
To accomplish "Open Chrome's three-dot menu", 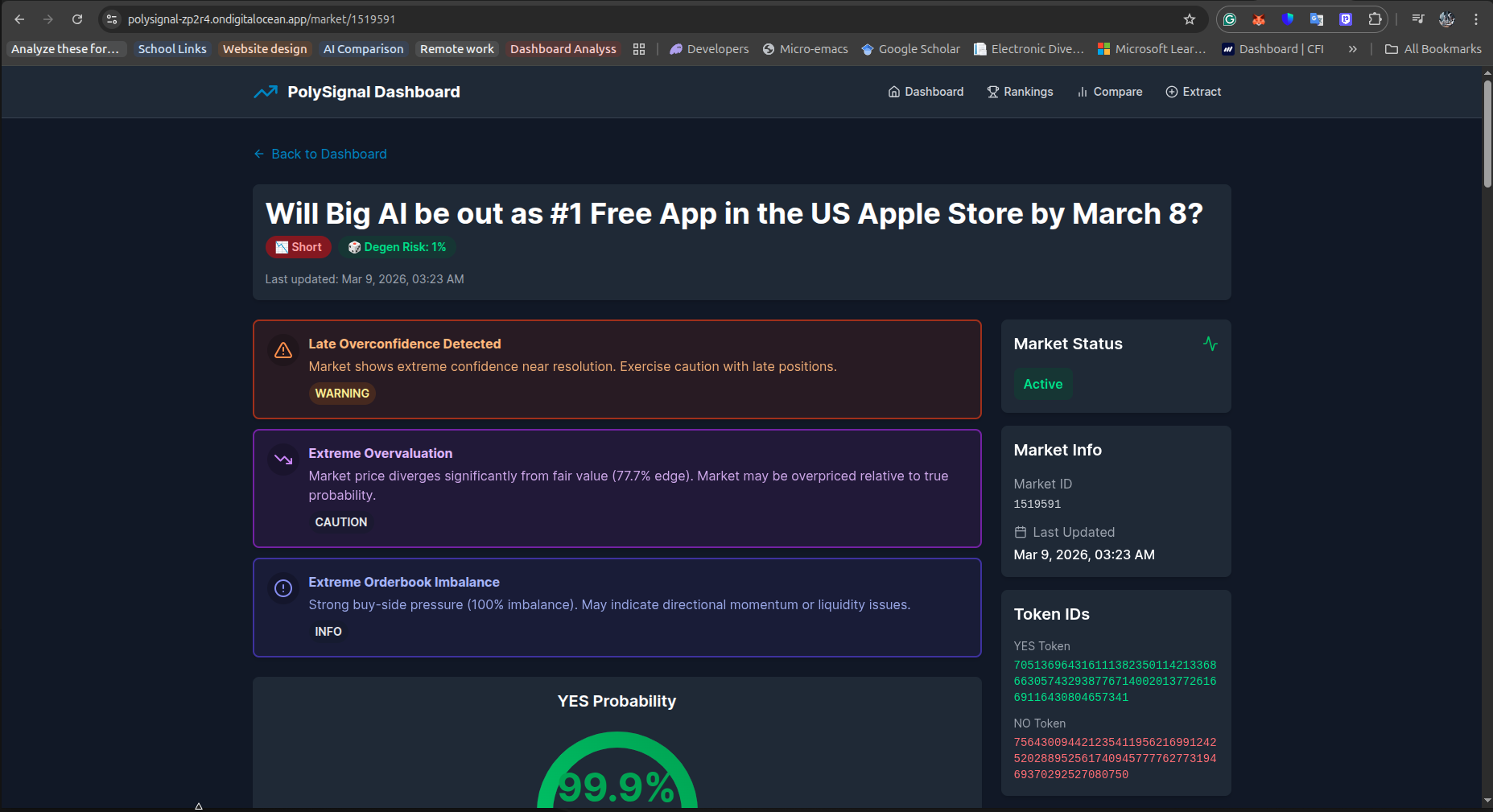I will tap(1476, 19).
